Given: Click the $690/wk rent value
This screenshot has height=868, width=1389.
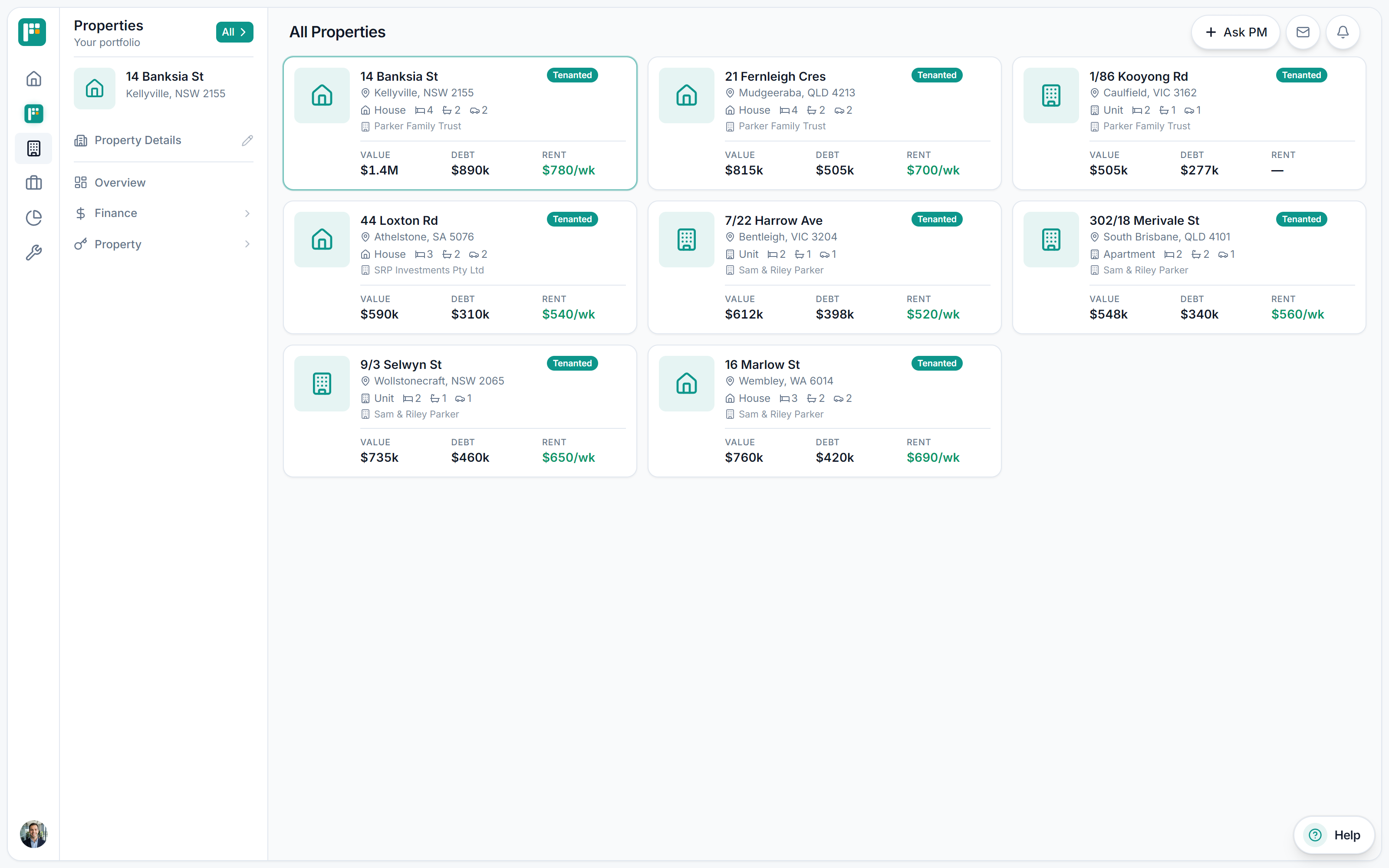Looking at the screenshot, I should pyautogui.click(x=933, y=457).
